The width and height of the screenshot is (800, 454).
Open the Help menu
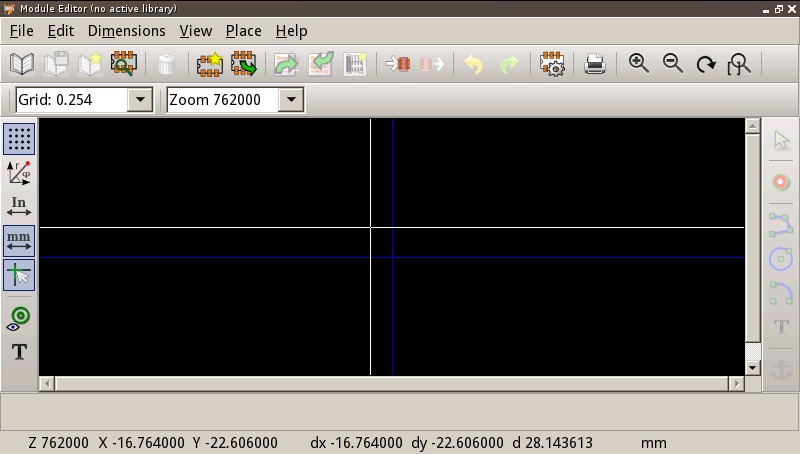(291, 31)
